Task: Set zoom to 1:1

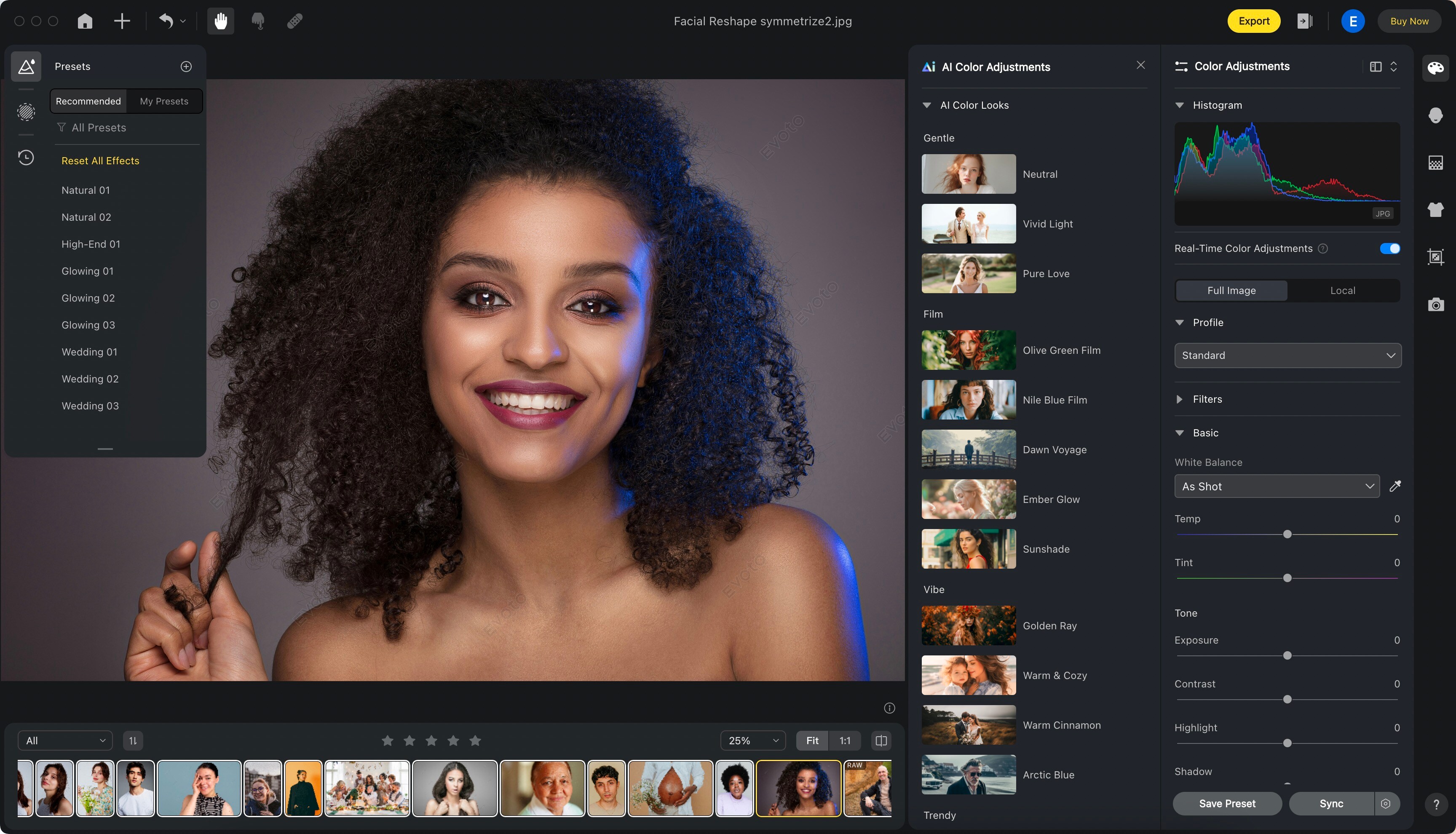Action: (x=844, y=740)
